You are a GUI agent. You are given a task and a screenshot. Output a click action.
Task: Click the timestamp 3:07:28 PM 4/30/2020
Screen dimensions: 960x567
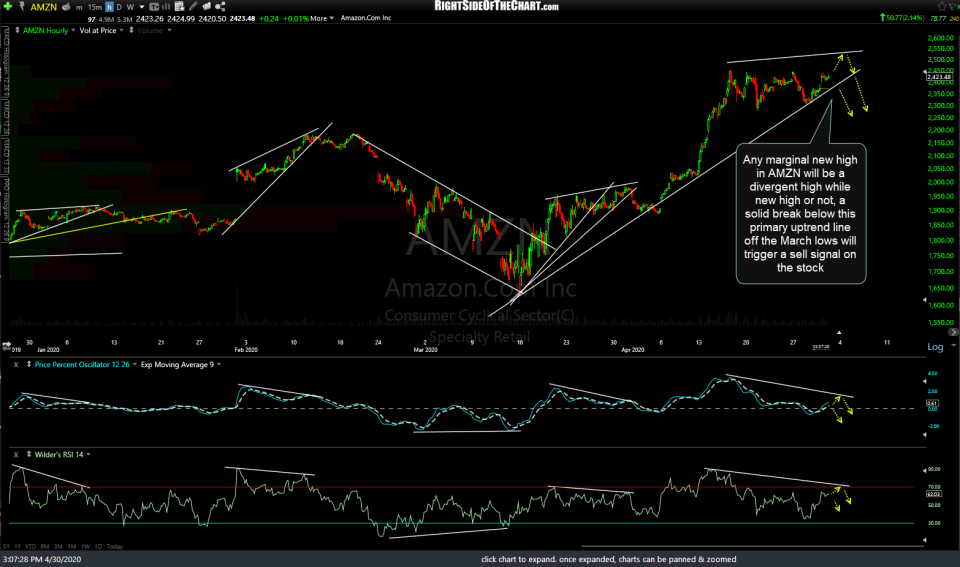(x=42, y=559)
